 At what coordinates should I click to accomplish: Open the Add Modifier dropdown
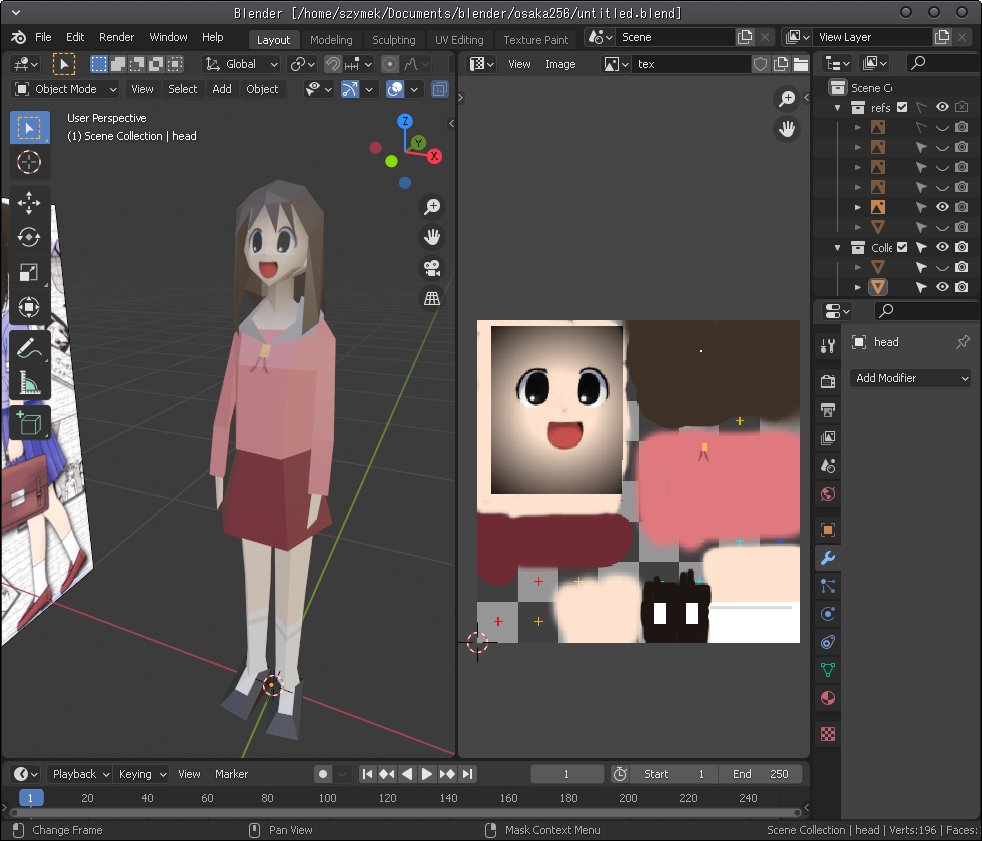[x=911, y=378]
